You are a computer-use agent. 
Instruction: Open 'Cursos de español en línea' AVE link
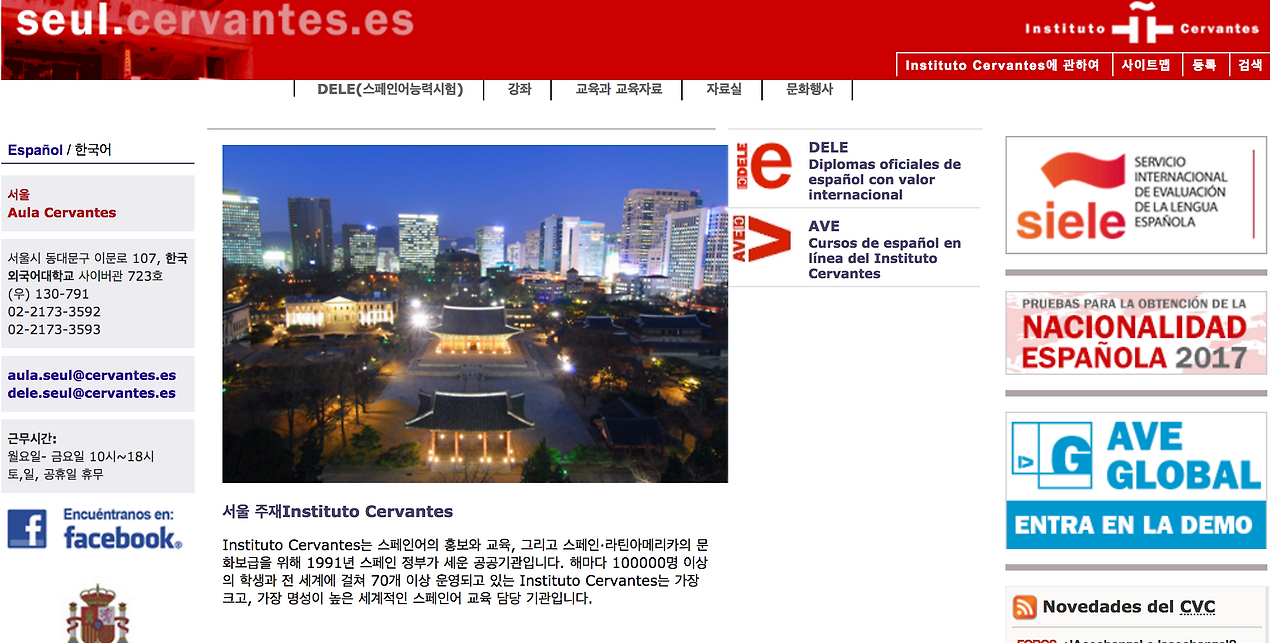[885, 258]
